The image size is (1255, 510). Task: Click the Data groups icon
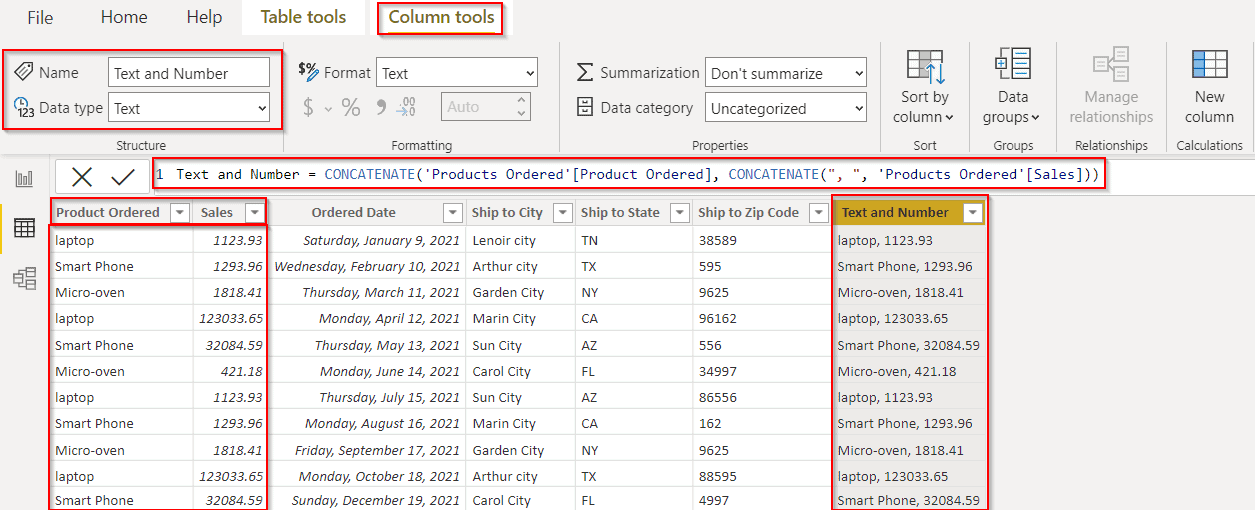tap(1013, 65)
